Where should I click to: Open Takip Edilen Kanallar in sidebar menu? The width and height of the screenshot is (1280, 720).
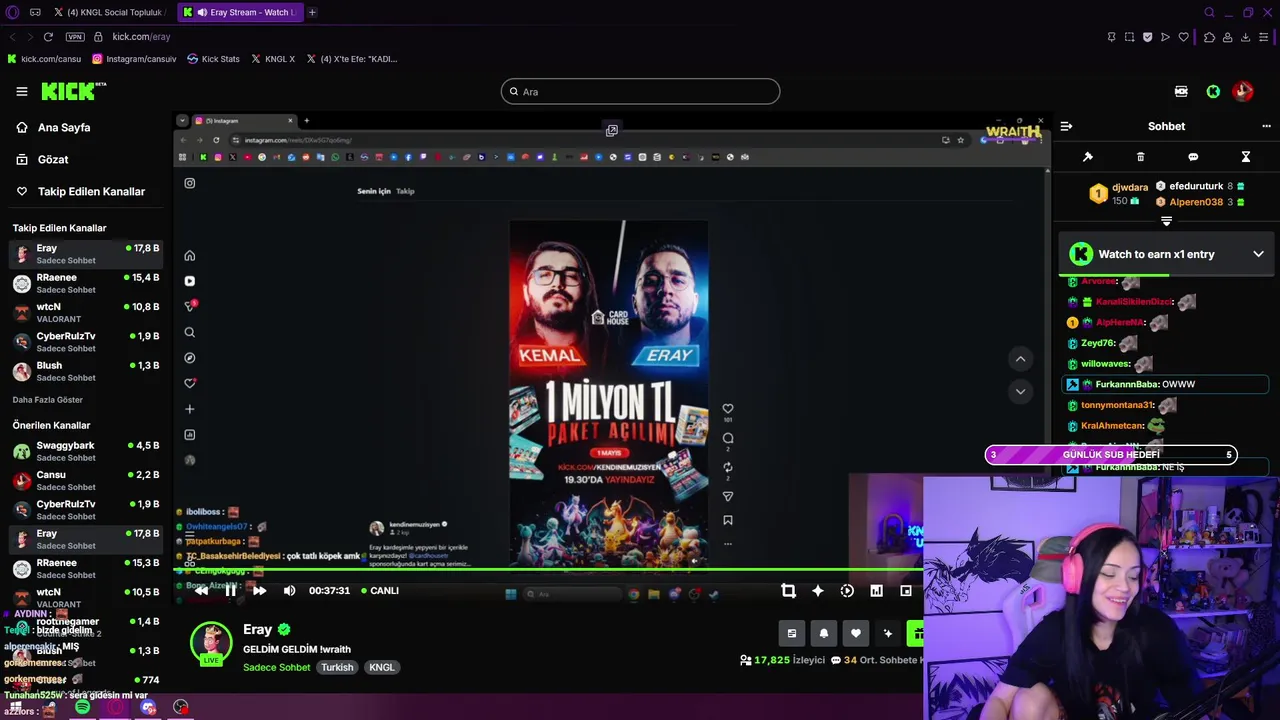[x=91, y=192]
